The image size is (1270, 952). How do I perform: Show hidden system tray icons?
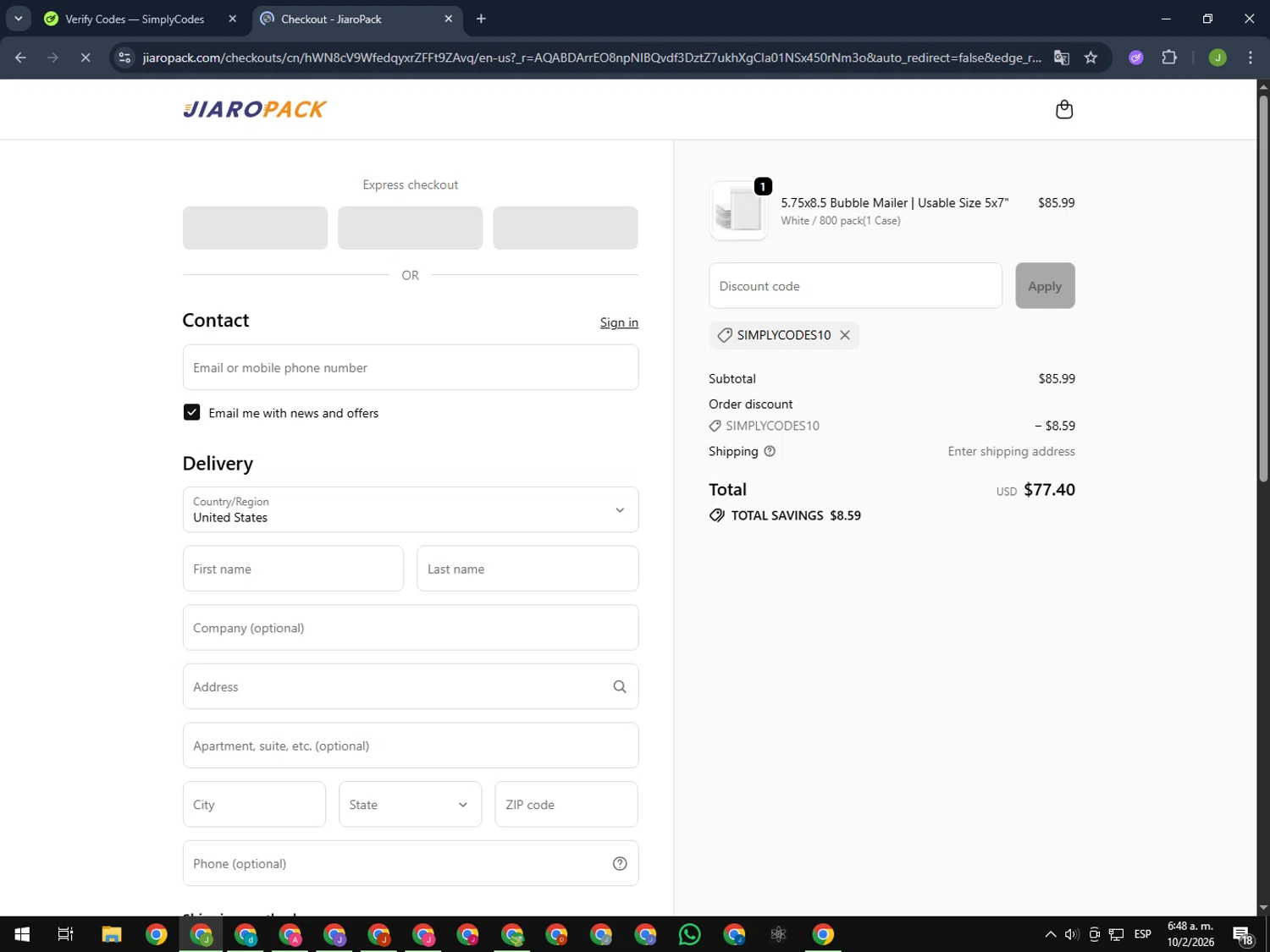1050,934
